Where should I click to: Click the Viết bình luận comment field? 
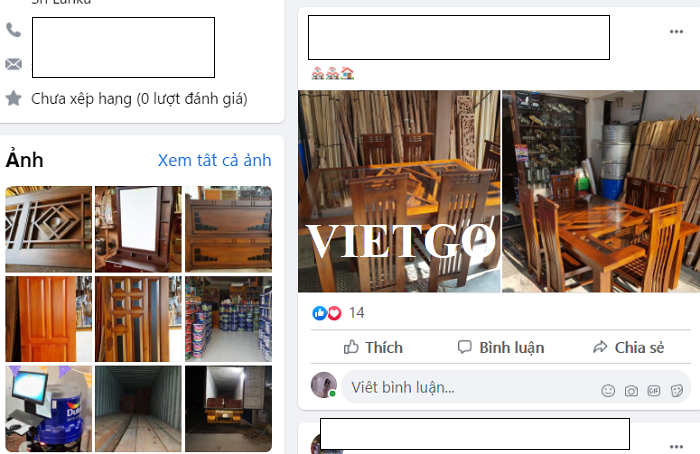(x=469, y=387)
